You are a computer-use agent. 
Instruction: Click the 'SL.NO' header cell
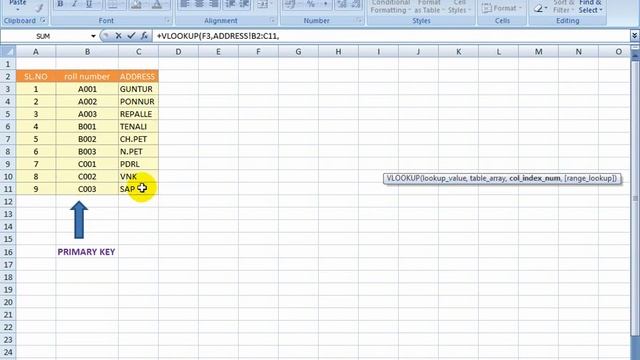point(36,76)
